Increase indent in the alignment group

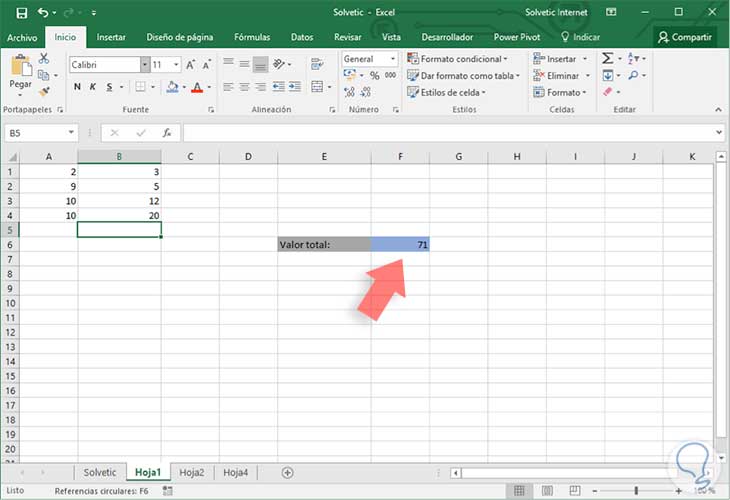pos(295,87)
